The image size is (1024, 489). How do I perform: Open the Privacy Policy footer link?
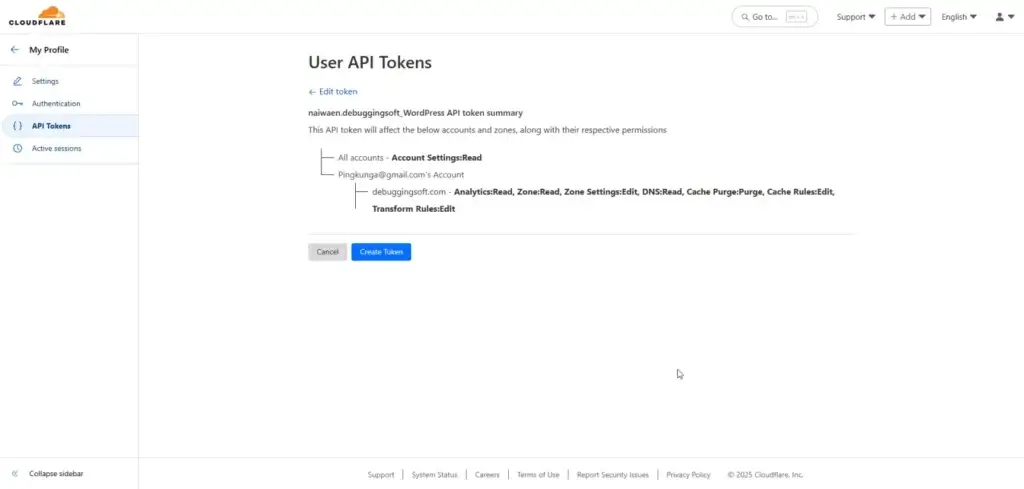[688, 475]
